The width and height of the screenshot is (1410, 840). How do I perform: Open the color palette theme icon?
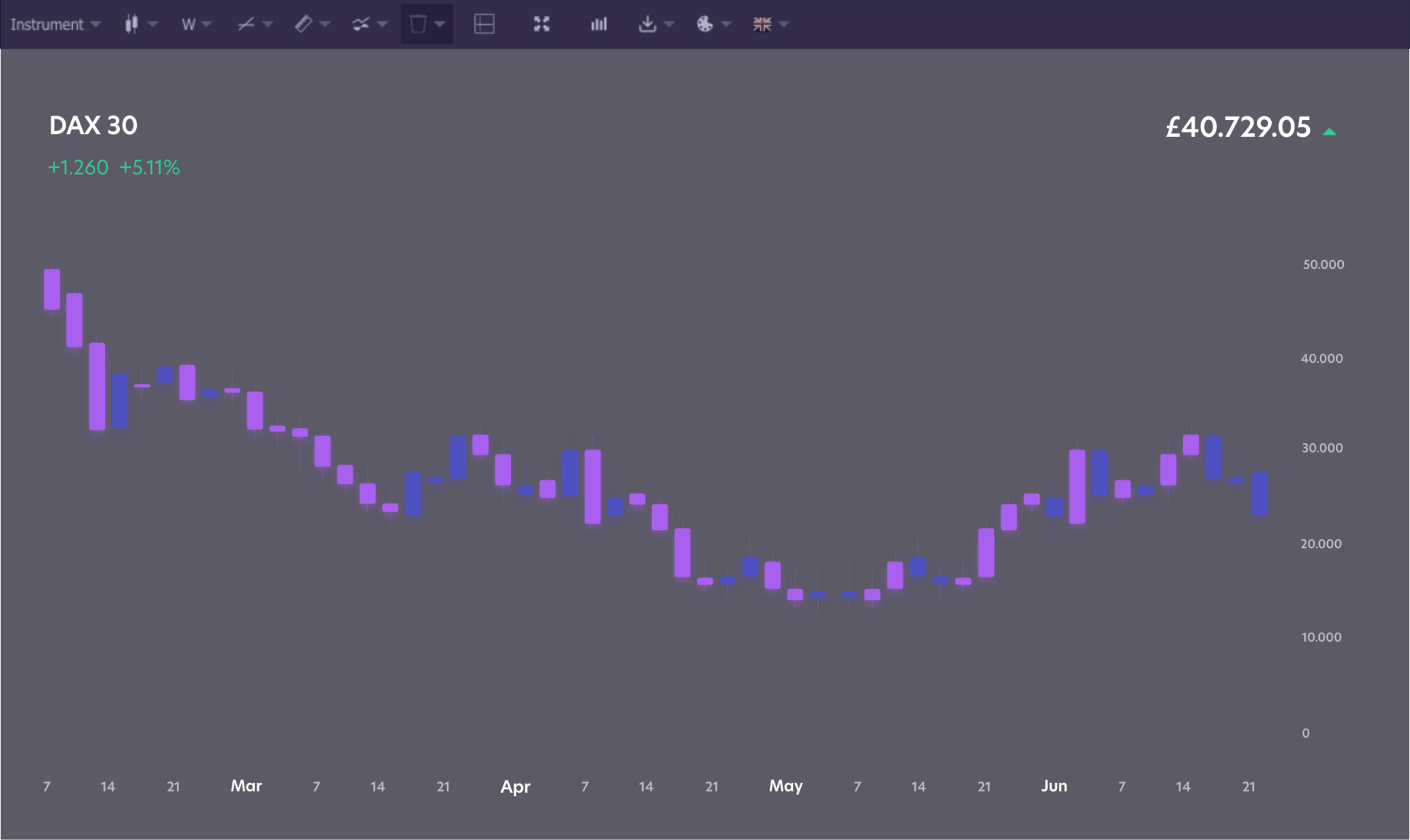705,24
